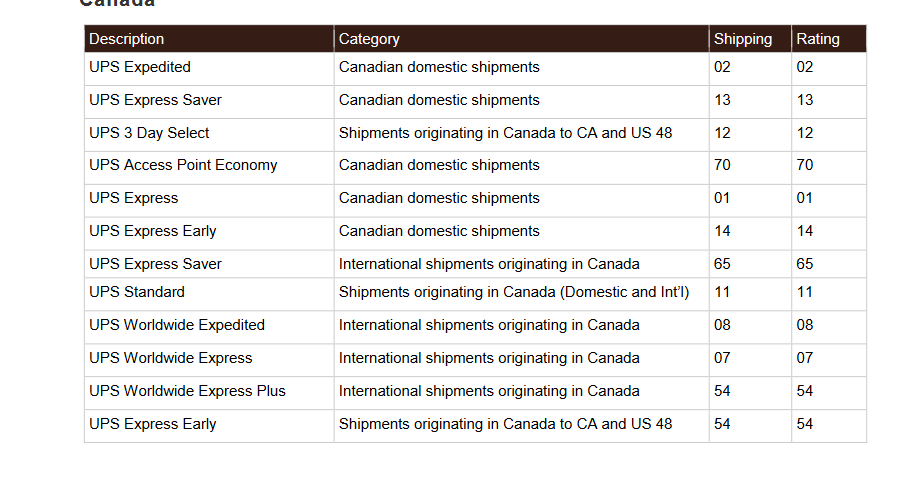Click the Shipping column header

click(x=750, y=39)
